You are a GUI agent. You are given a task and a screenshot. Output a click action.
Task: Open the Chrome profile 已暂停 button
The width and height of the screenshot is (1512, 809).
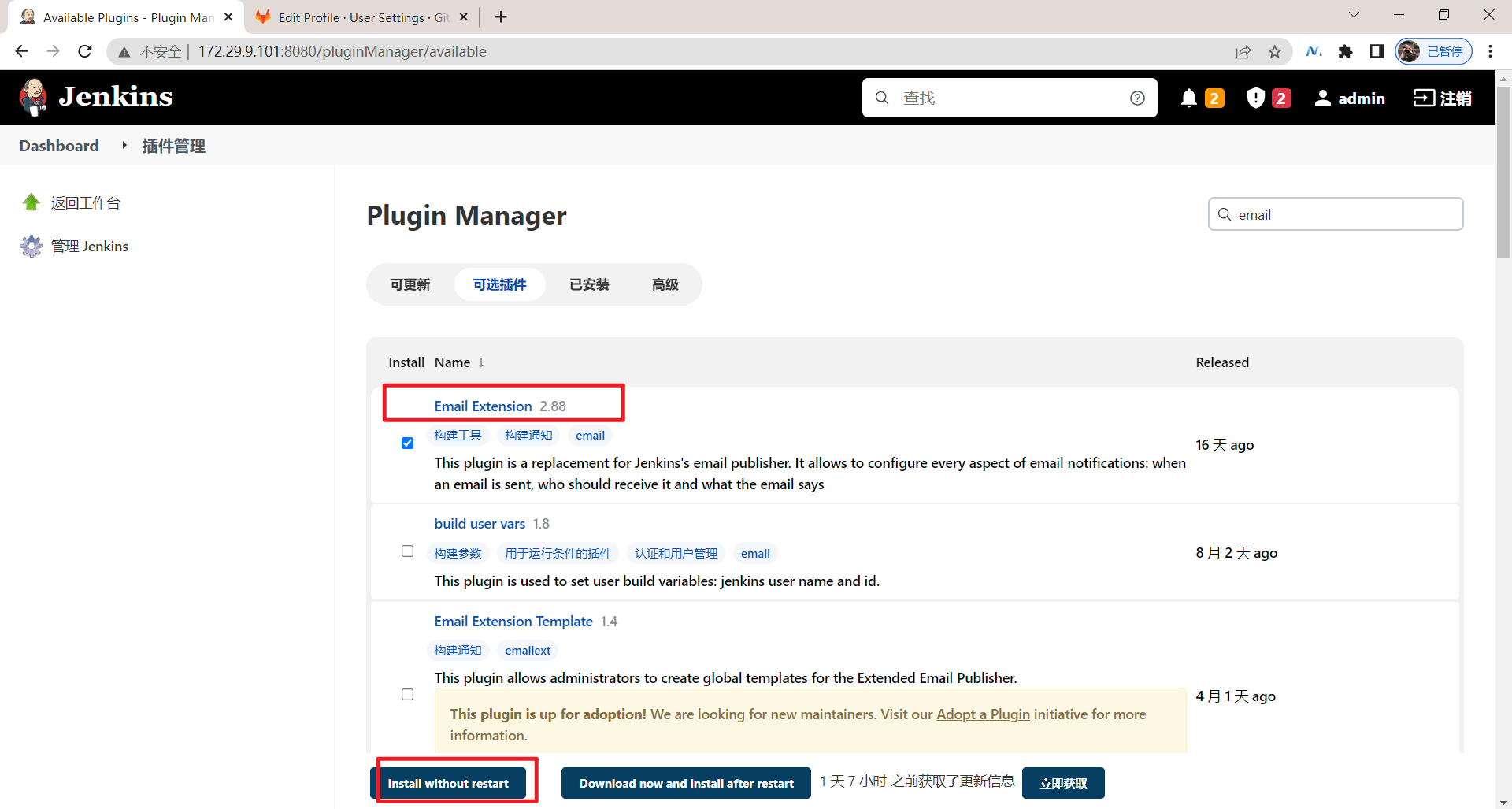[1433, 51]
